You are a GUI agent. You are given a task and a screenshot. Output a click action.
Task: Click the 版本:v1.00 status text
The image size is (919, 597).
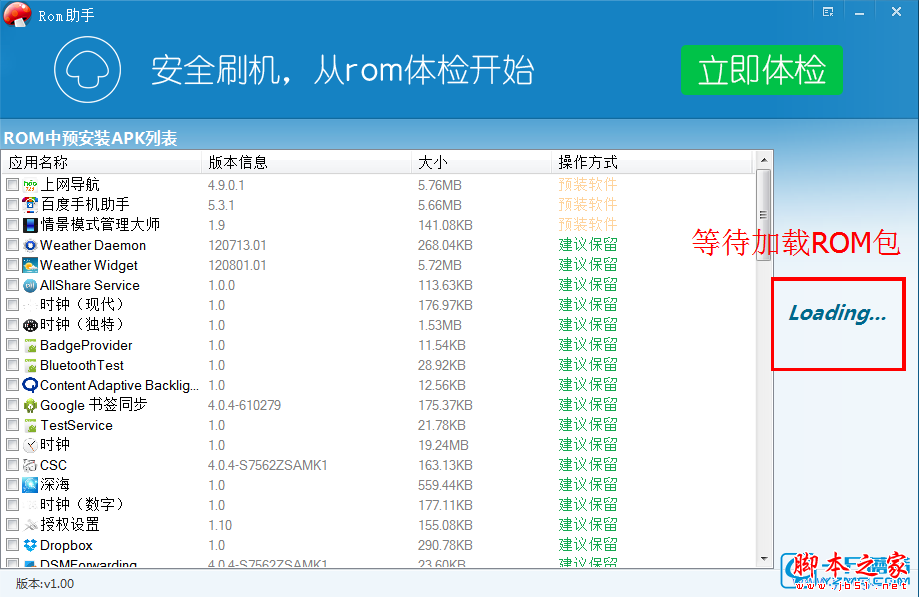(x=45, y=584)
